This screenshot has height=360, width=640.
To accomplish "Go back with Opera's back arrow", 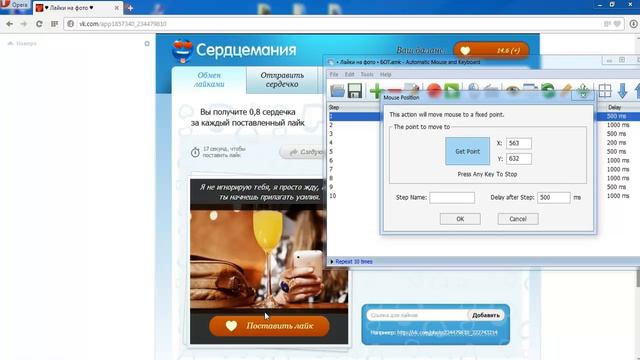I will point(9,24).
